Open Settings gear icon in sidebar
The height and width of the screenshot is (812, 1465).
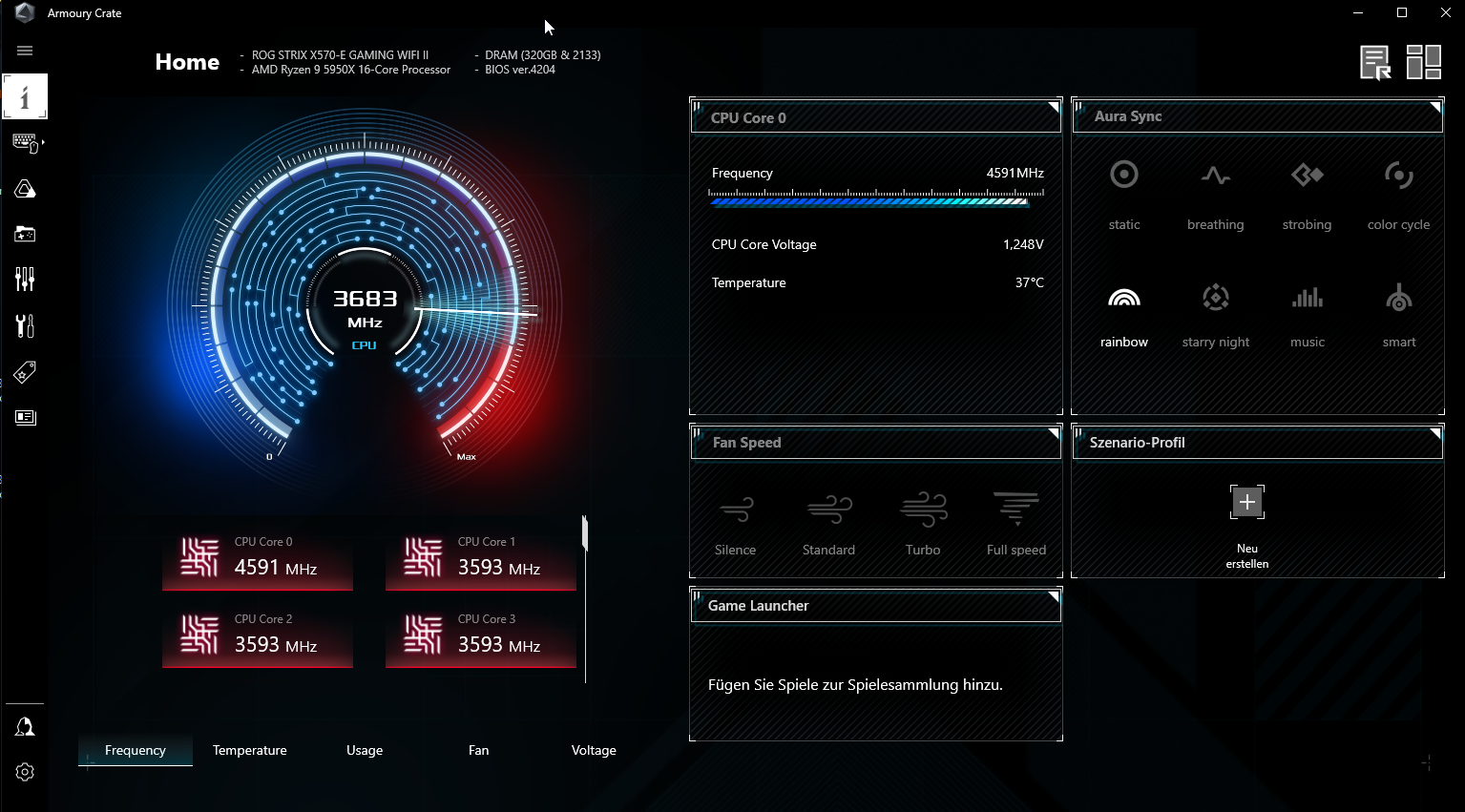(x=25, y=772)
